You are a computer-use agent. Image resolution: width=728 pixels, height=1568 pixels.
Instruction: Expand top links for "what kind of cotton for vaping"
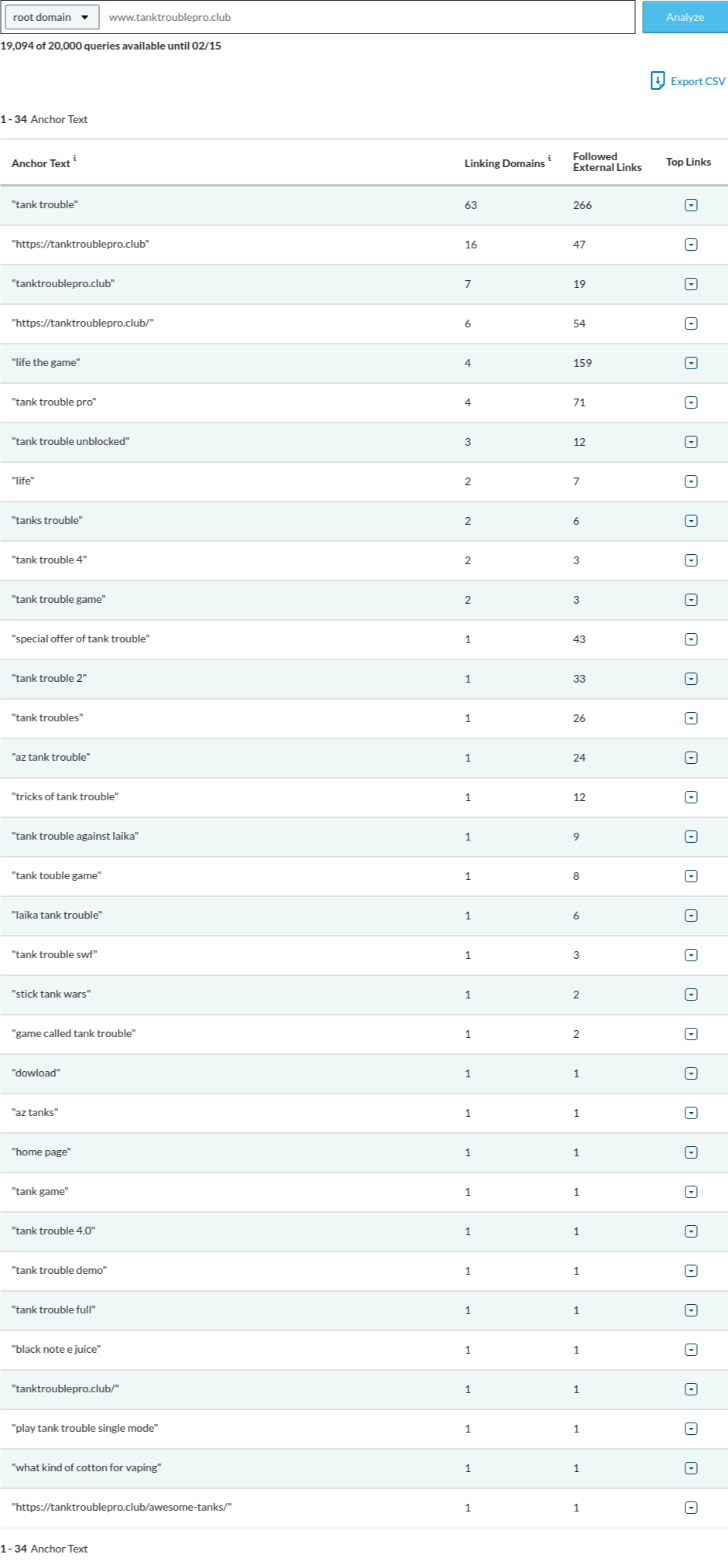point(692,1468)
